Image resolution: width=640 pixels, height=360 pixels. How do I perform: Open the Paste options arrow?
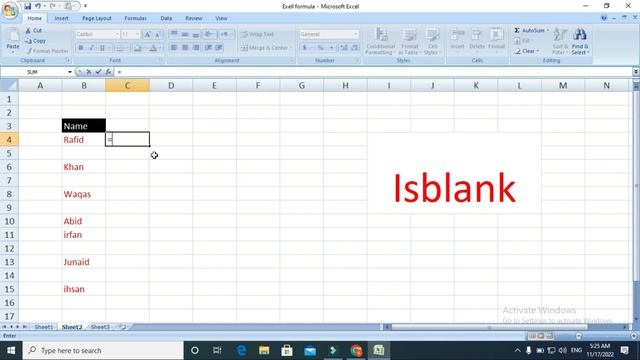[13, 52]
